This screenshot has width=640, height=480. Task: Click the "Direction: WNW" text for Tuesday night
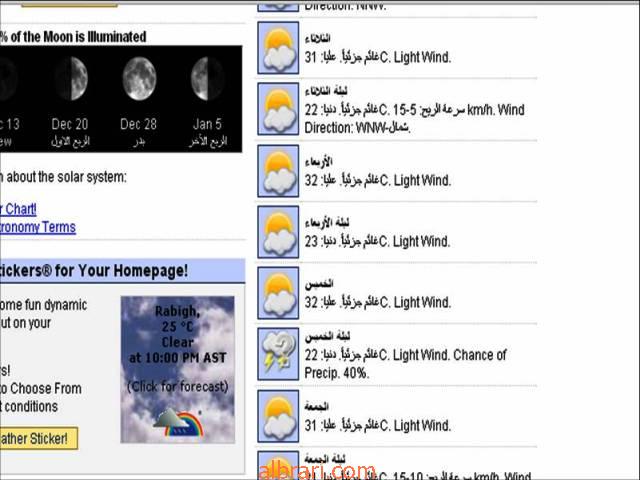pyautogui.click(x=358, y=128)
